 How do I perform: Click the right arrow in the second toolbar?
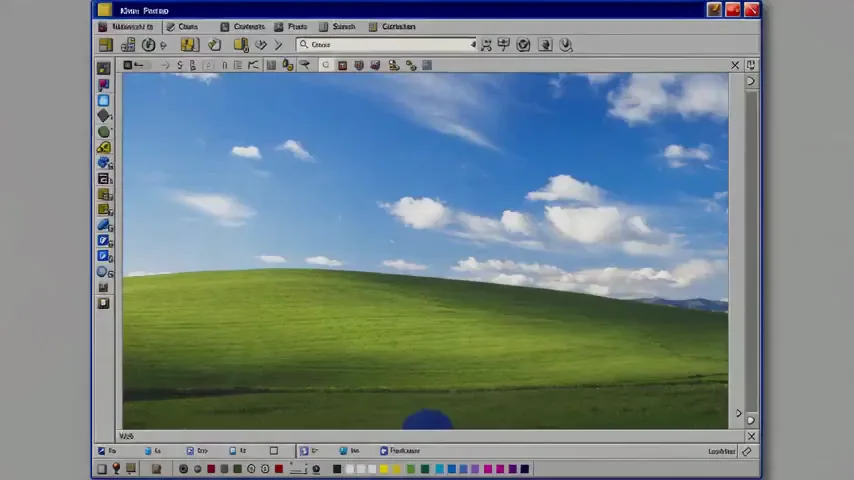click(166, 65)
